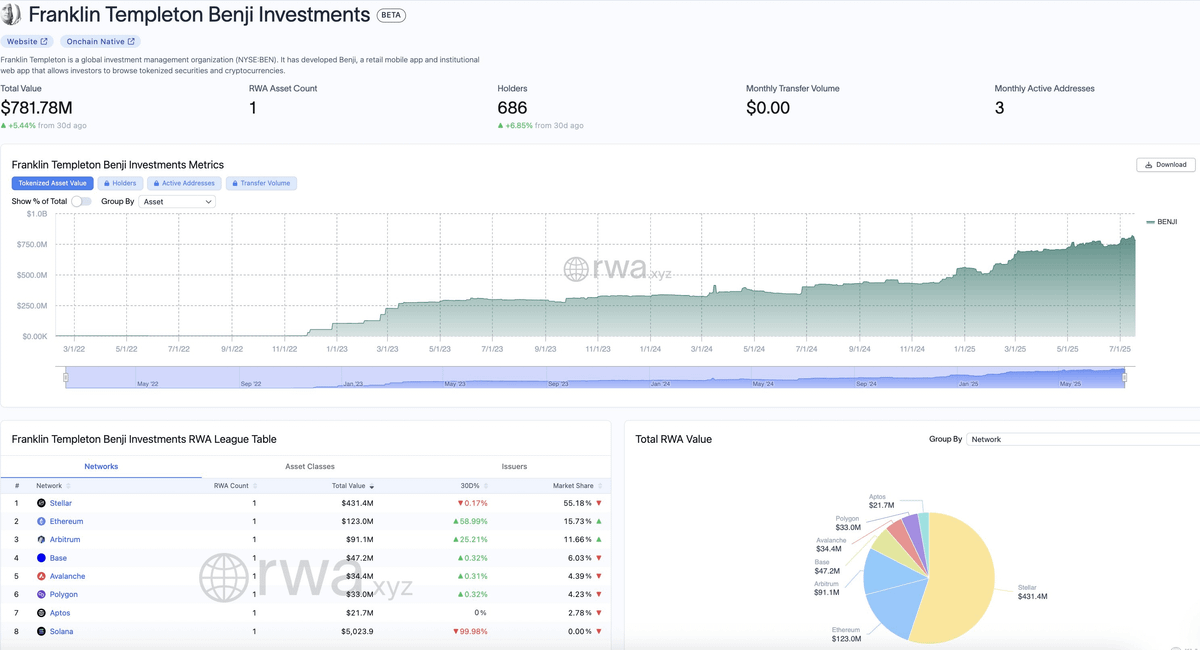Open the Solana network link
1200x650 pixels.
click(x=61, y=632)
